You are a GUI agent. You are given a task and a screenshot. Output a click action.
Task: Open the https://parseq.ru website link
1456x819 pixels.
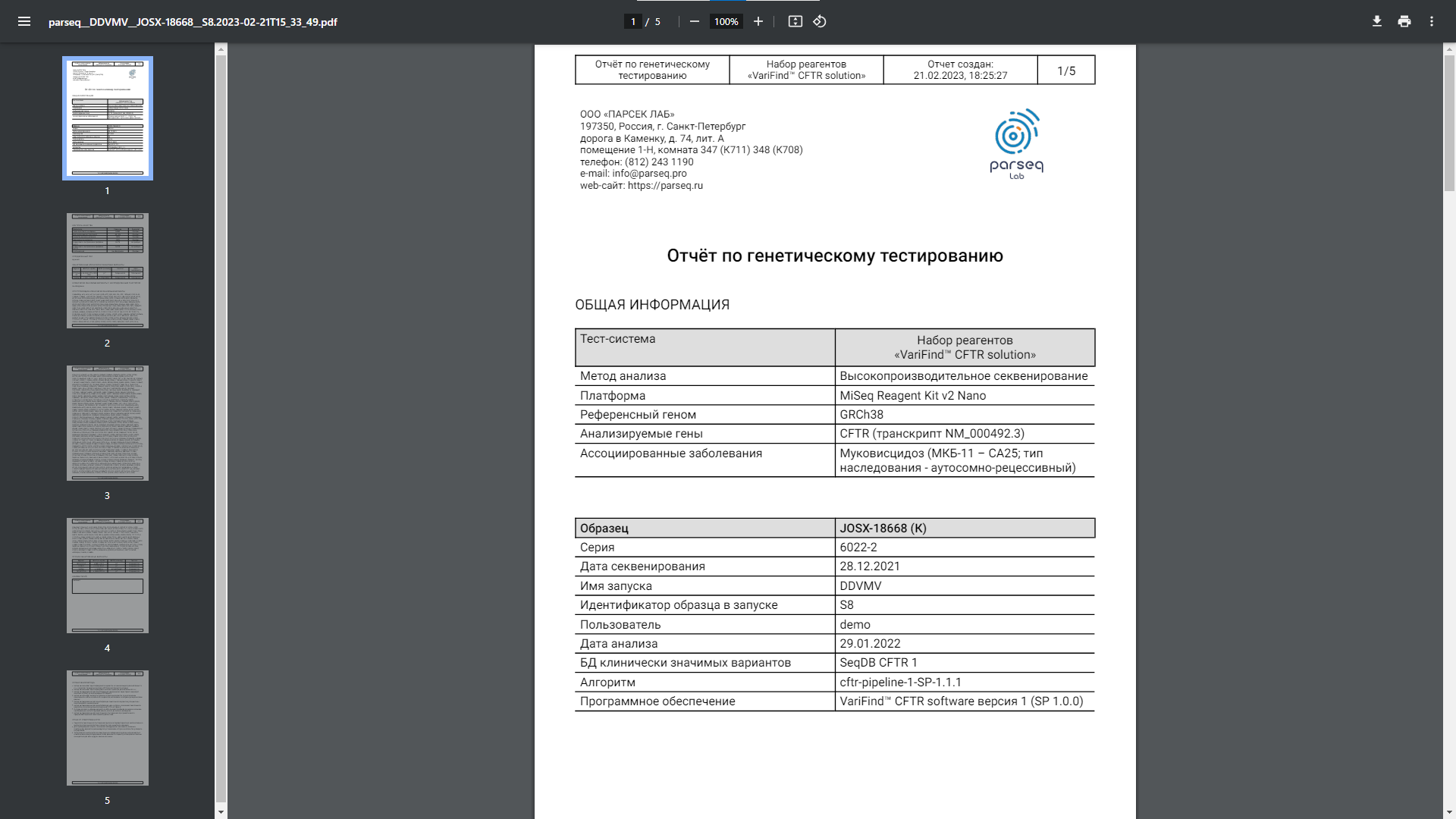point(665,186)
